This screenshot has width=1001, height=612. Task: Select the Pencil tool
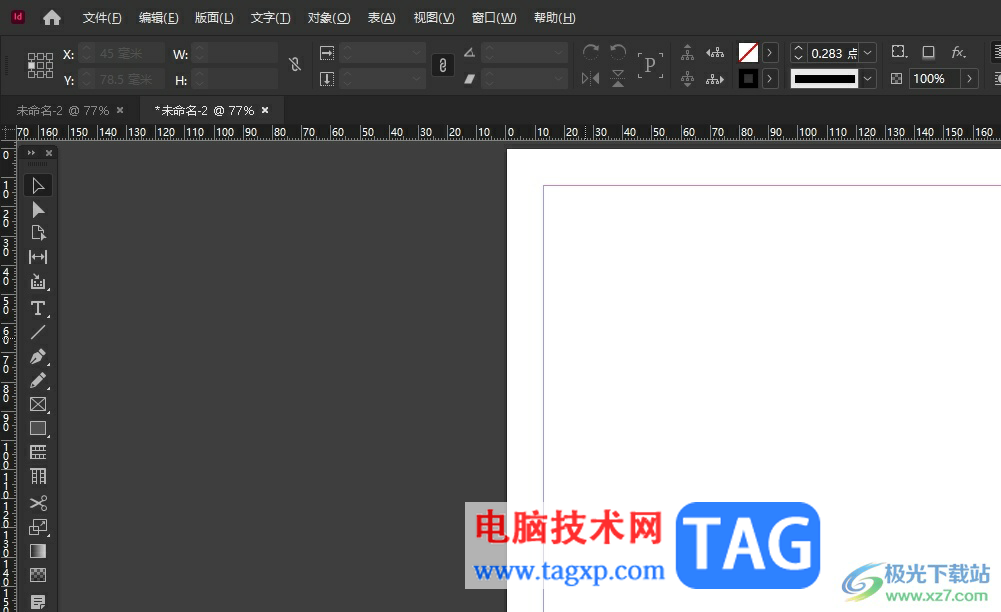[x=38, y=380]
